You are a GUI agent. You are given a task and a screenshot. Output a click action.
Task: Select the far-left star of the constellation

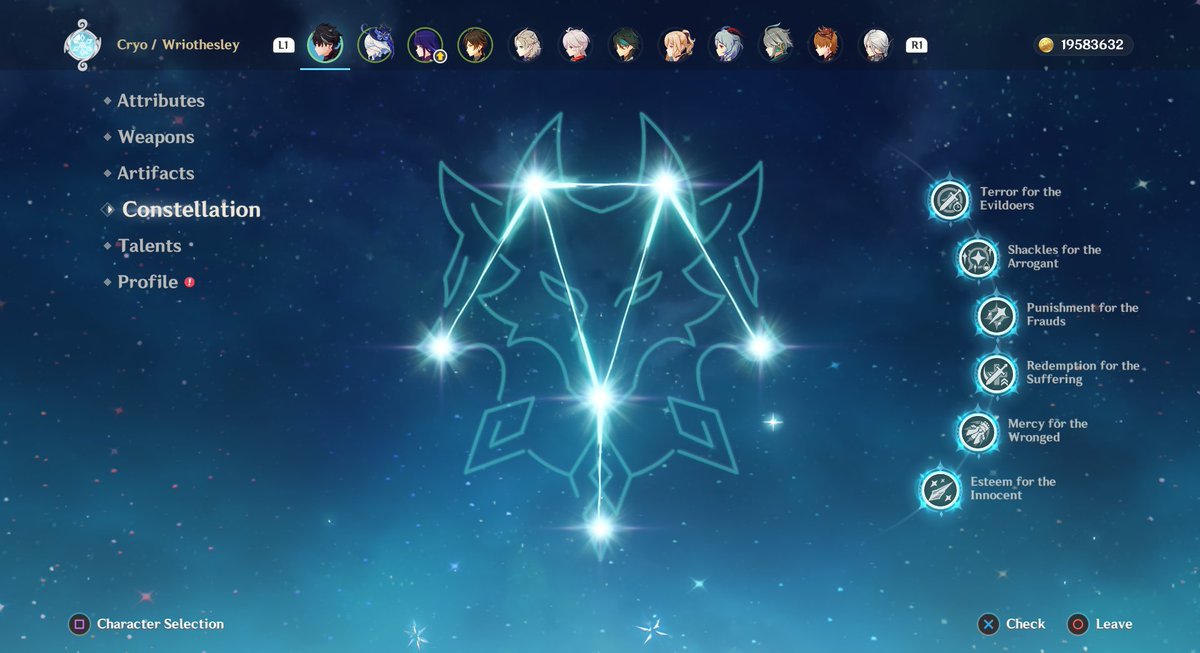coord(441,346)
